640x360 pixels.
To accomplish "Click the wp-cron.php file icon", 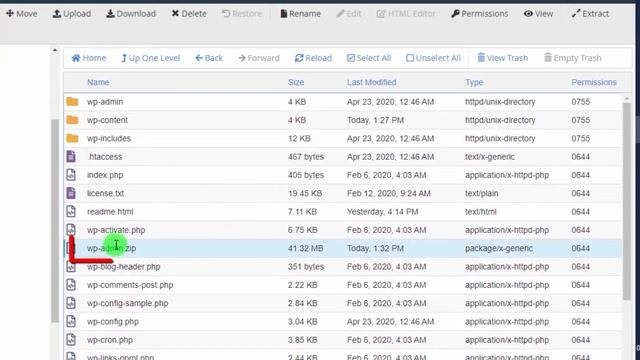I will pos(71,340).
